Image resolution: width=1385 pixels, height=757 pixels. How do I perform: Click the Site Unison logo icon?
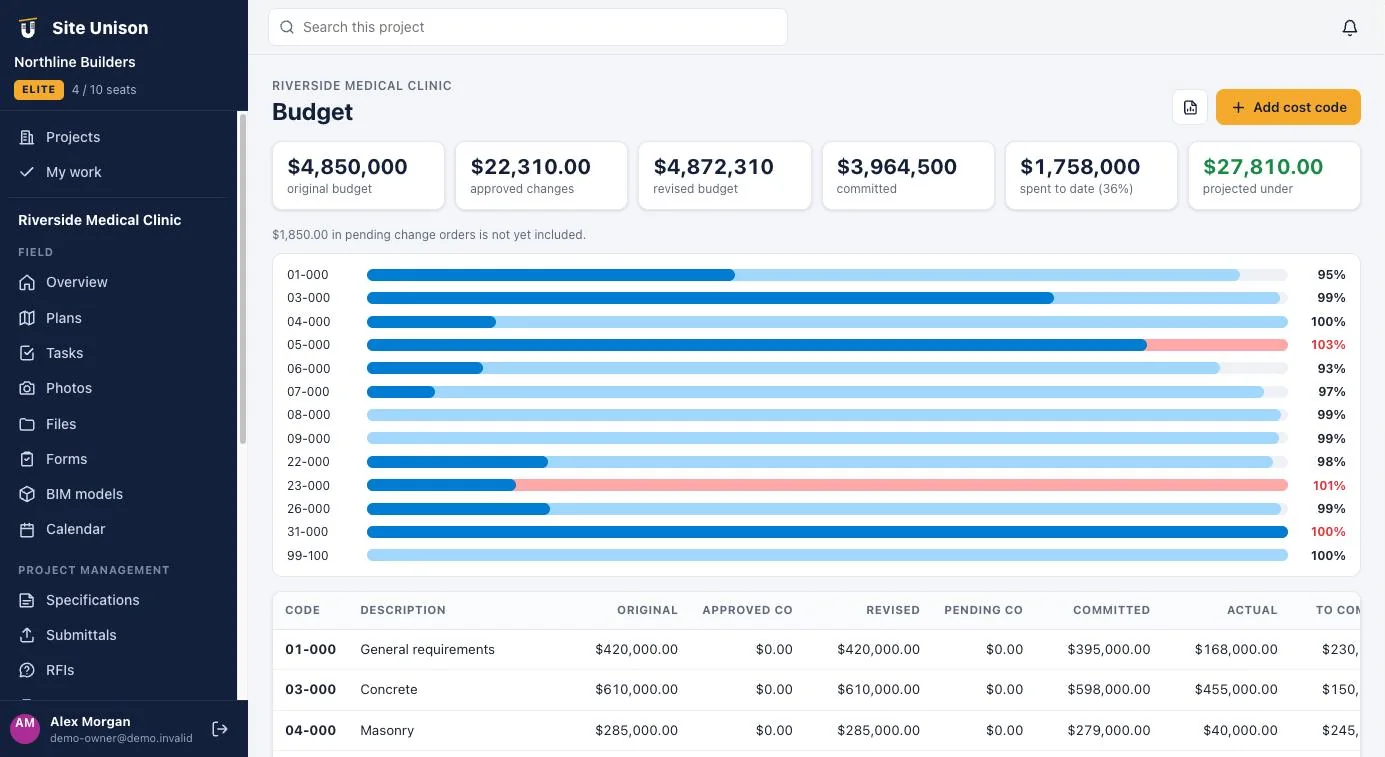[28, 28]
